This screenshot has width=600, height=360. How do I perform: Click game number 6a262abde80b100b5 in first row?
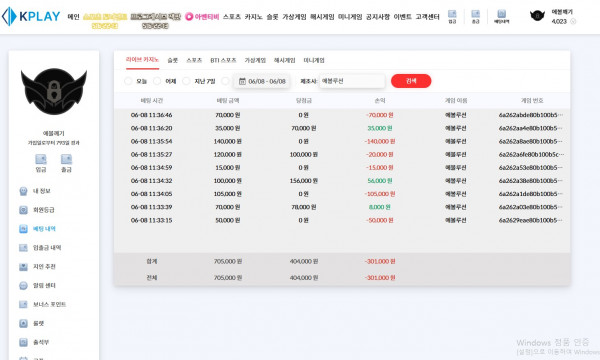531,115
